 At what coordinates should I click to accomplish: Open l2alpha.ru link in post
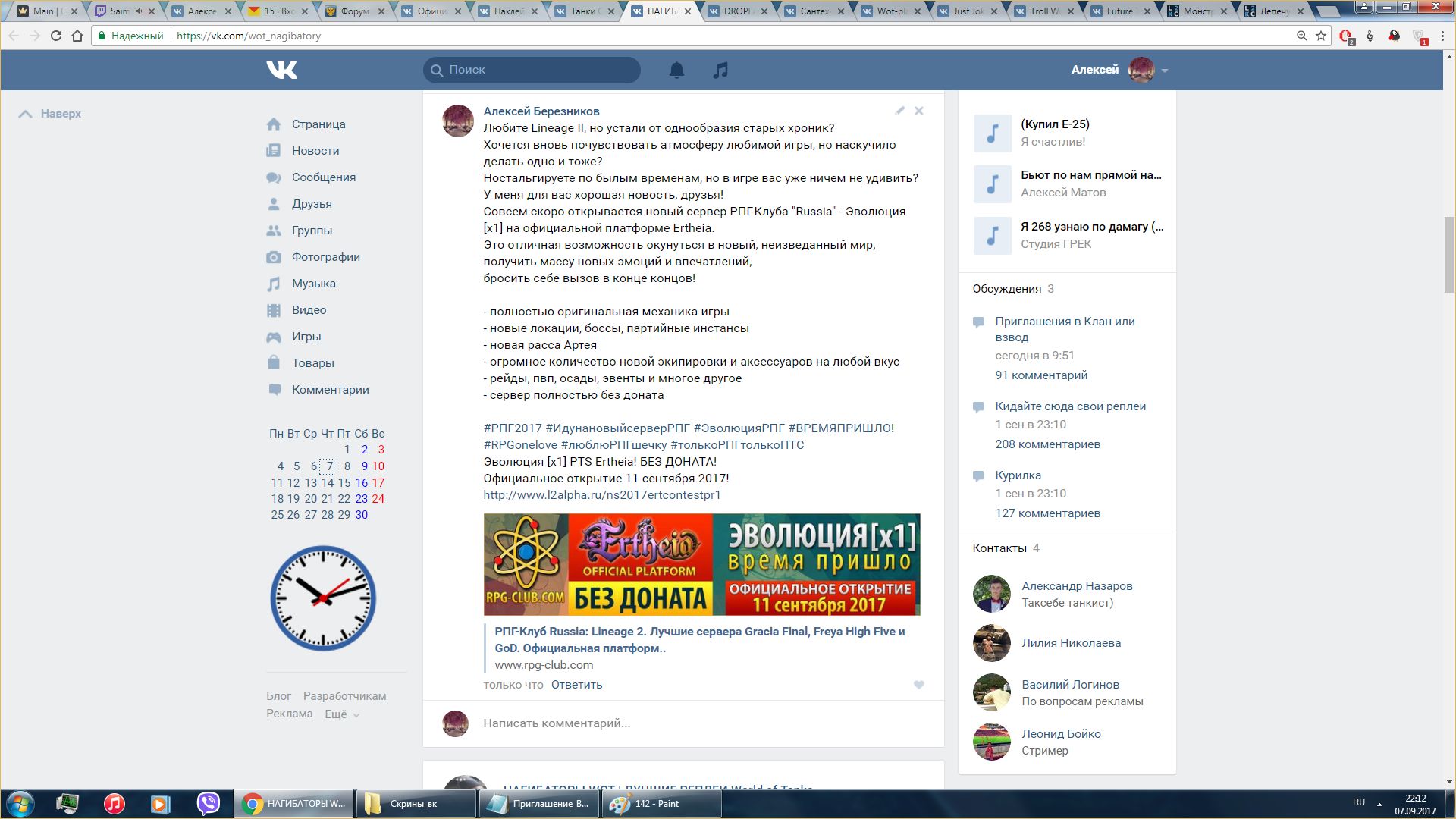(602, 495)
